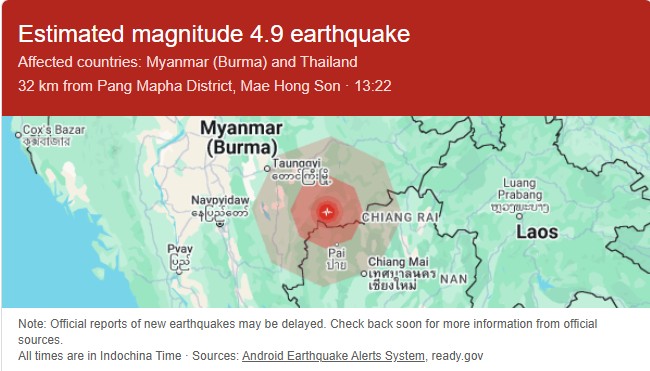The height and width of the screenshot is (371, 650).
Task: Open the Android Earthquake Alerts System link
Action: point(333,356)
